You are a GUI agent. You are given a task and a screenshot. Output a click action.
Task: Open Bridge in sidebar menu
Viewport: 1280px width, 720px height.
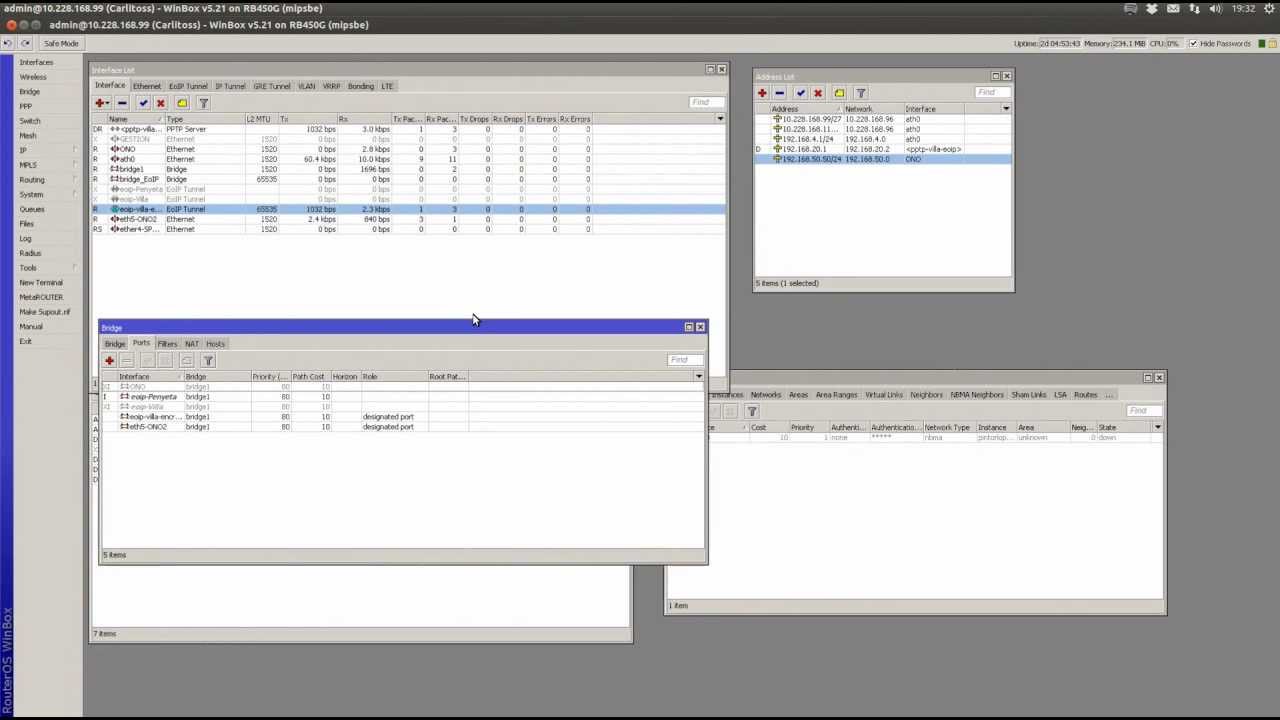coord(29,92)
